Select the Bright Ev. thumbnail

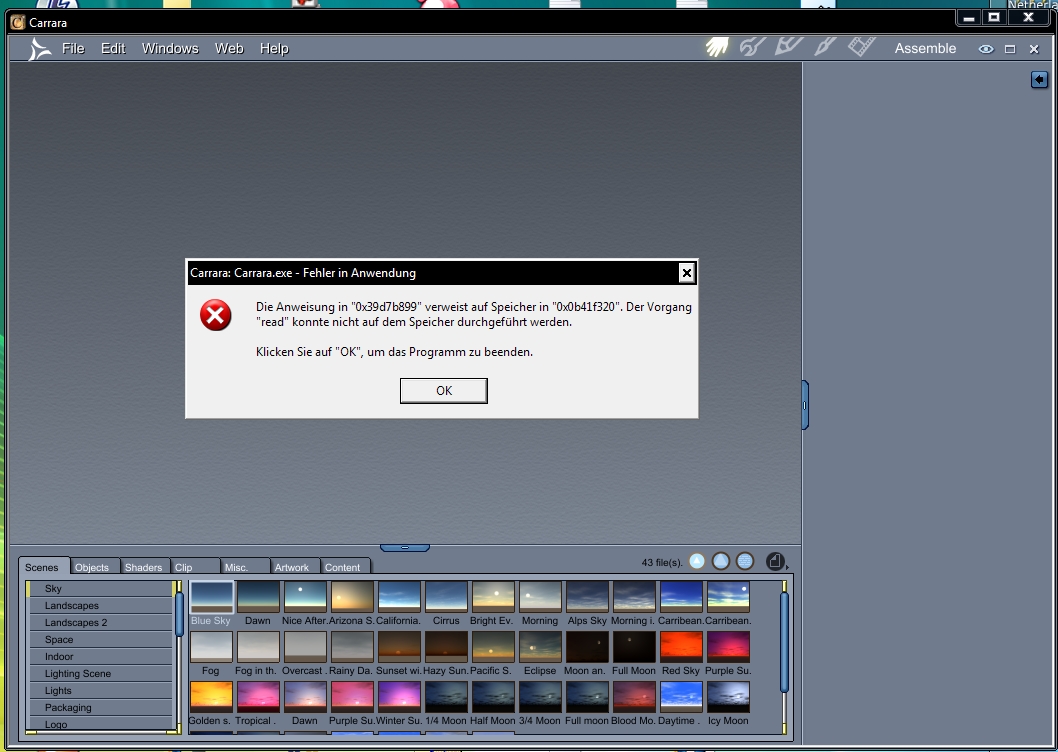[493, 597]
